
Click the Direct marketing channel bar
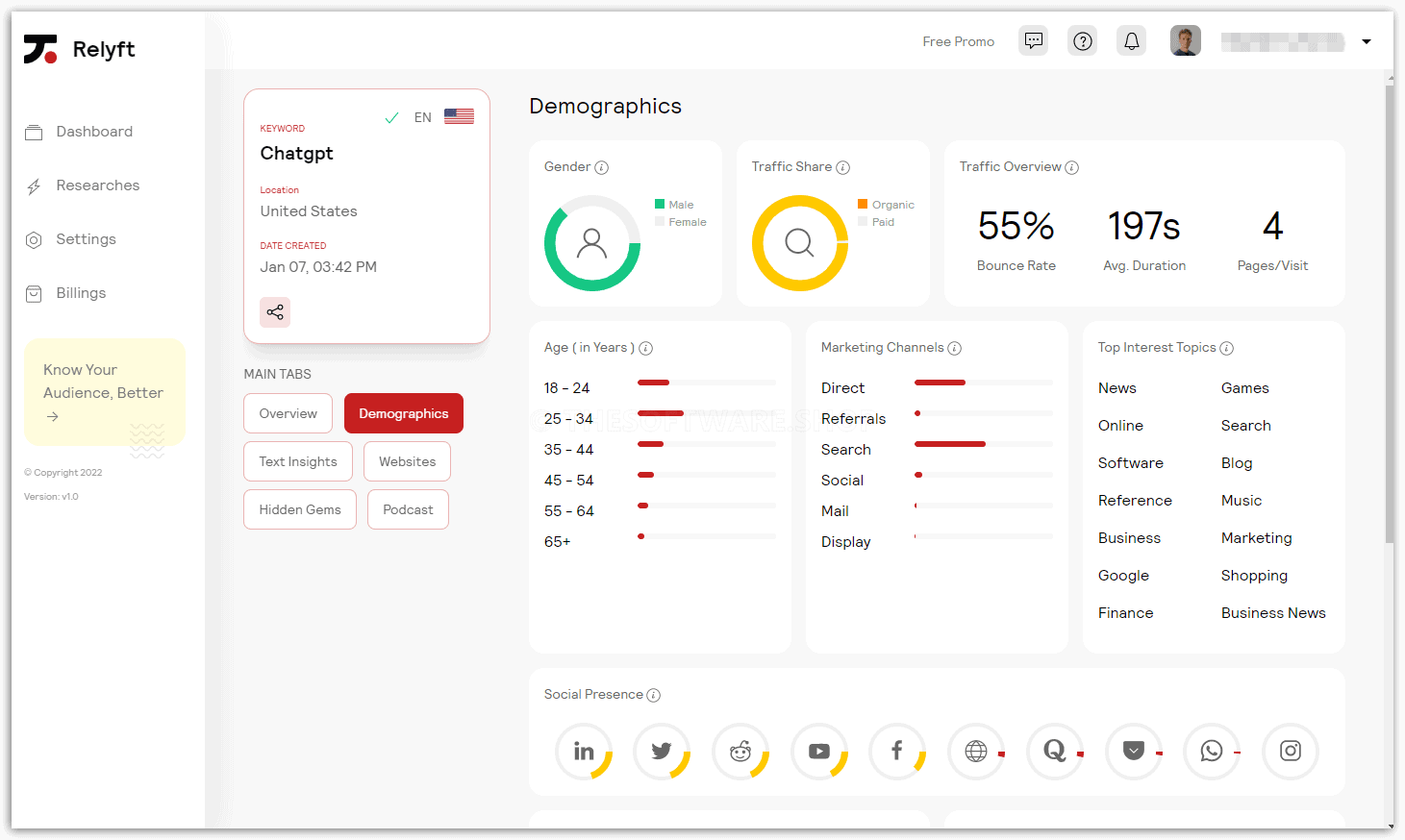pos(984,383)
